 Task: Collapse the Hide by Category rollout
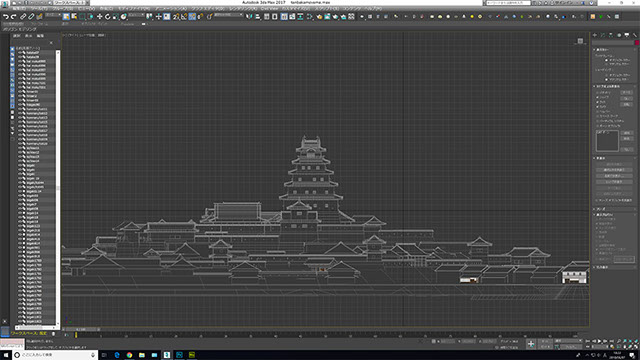click(607, 86)
